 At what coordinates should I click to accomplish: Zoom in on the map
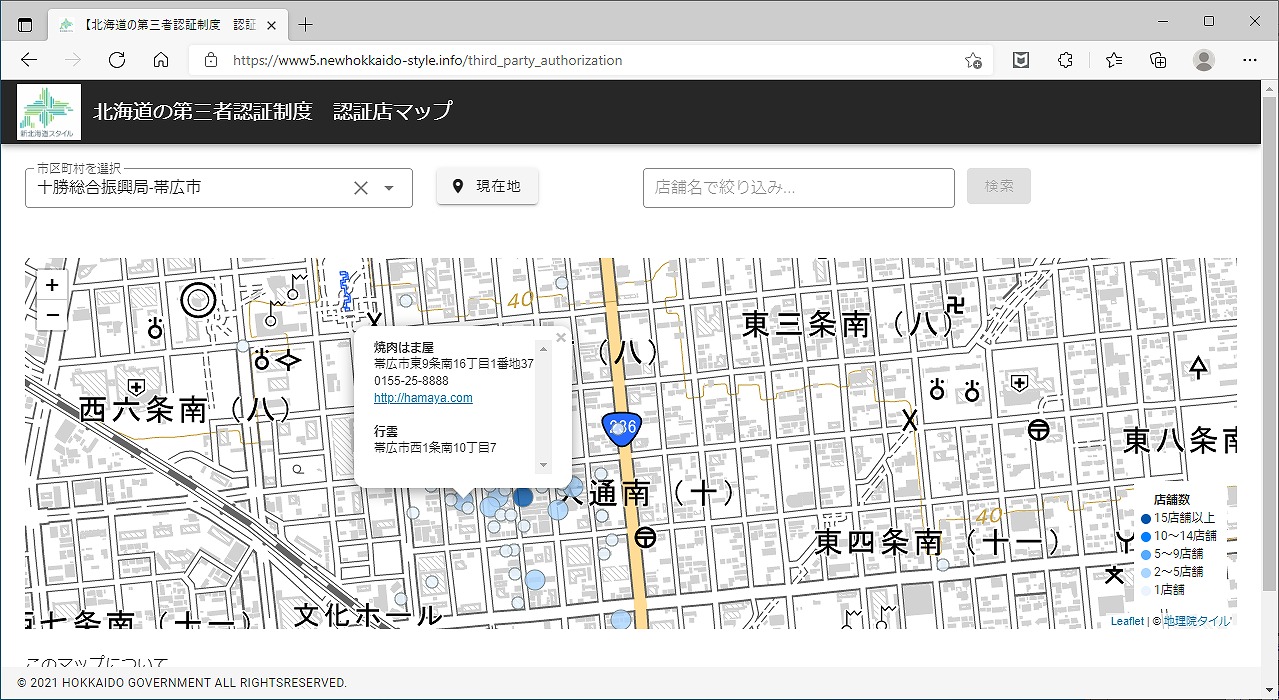pos(52,285)
